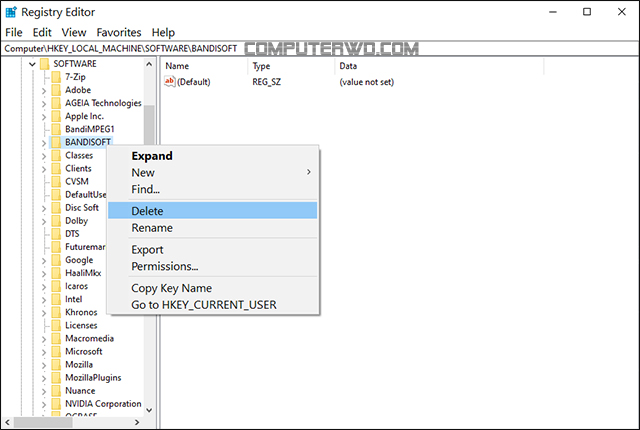Screen dimensions: 640x430
Task: Expand the AGEIA Technologies key chevron
Action: 44,104
